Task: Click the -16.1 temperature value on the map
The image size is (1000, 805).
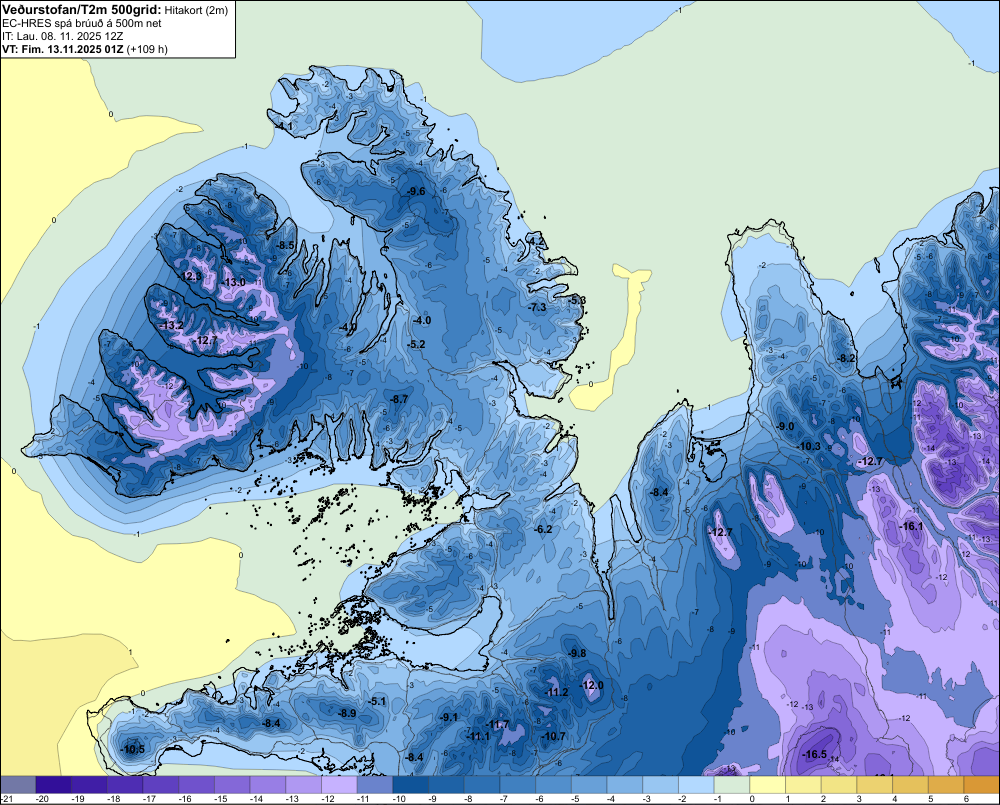Action: pyautogui.click(x=911, y=526)
